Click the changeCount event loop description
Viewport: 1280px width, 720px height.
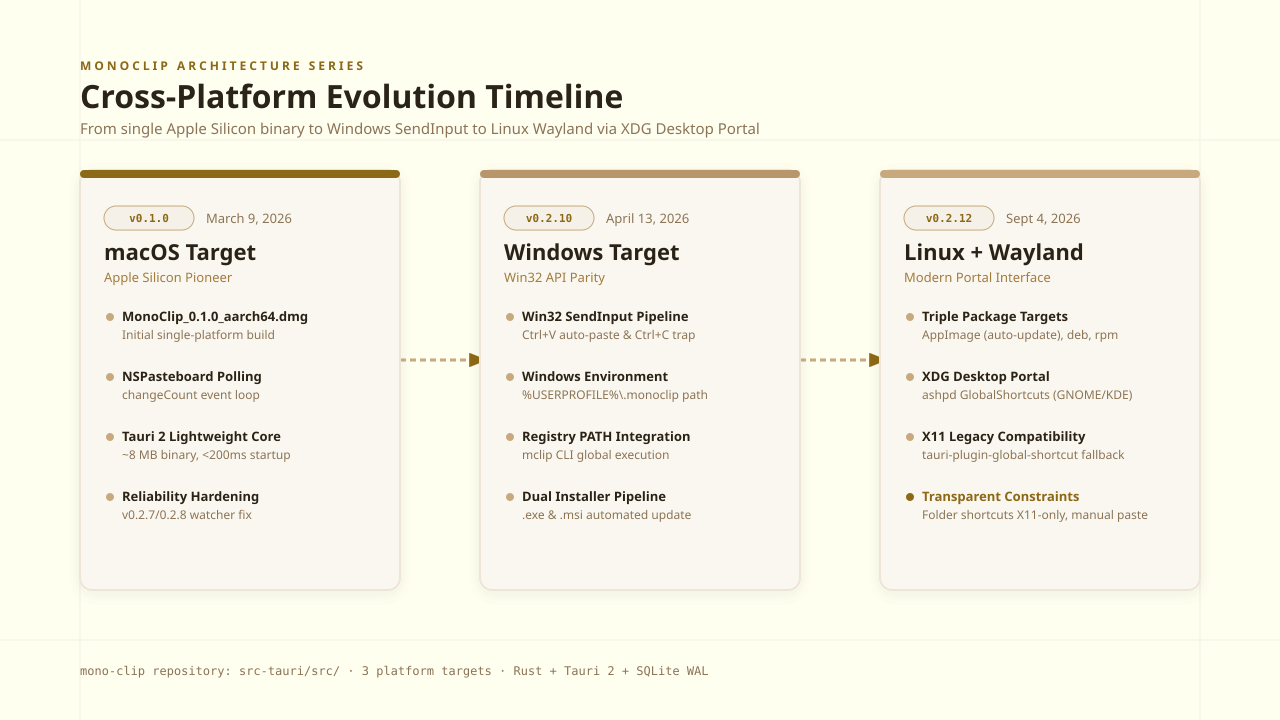coord(191,395)
